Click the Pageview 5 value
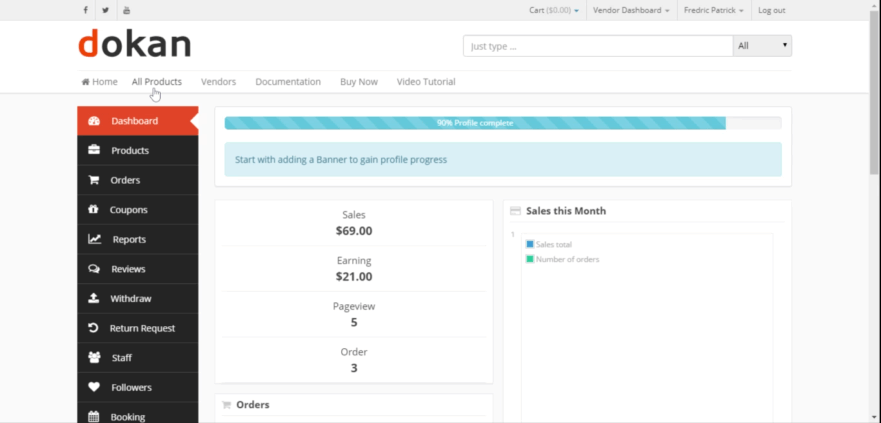Viewport: 881px width, 423px height. [x=354, y=322]
